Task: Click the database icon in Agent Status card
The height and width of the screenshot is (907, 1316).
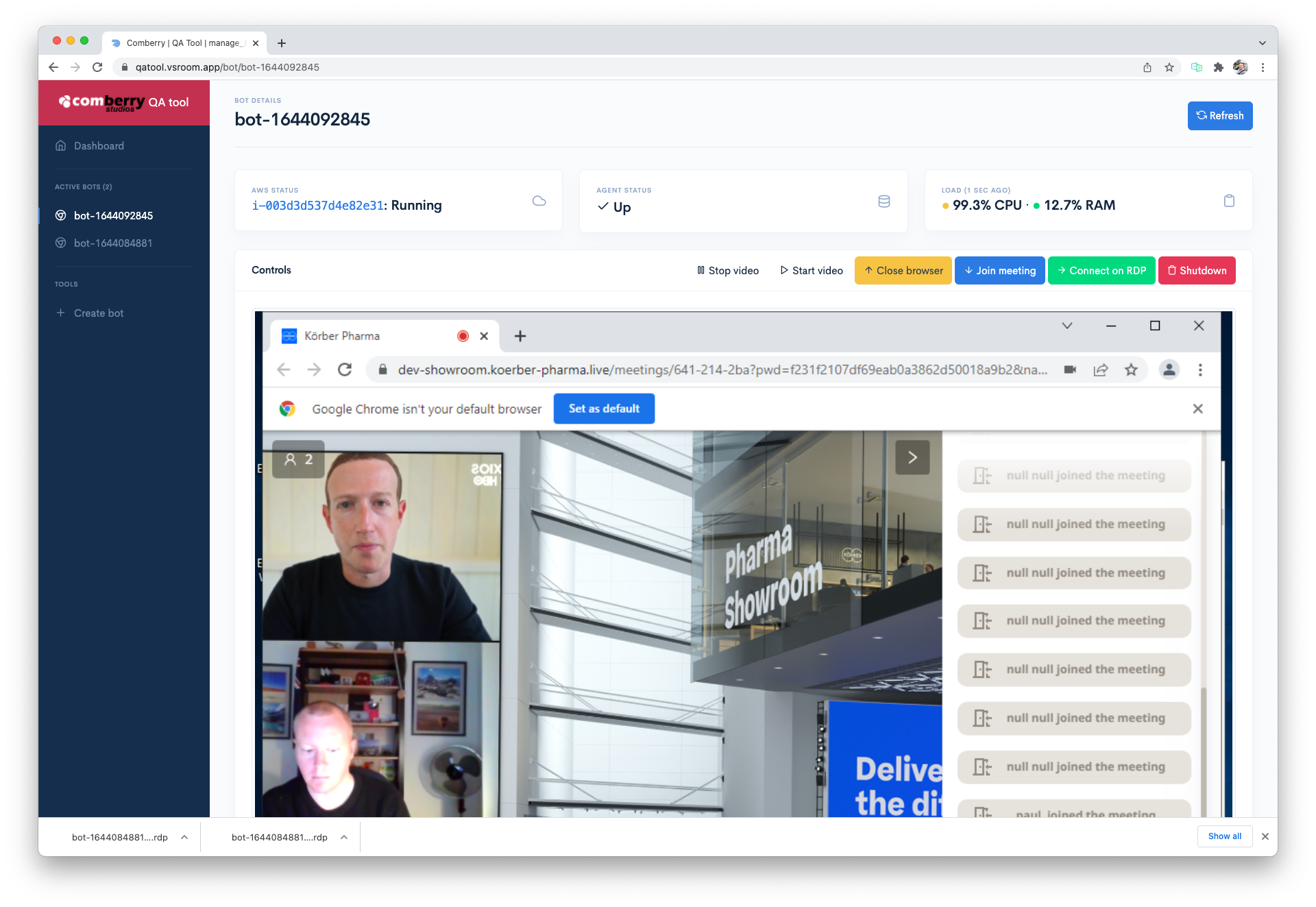Action: pyautogui.click(x=884, y=201)
